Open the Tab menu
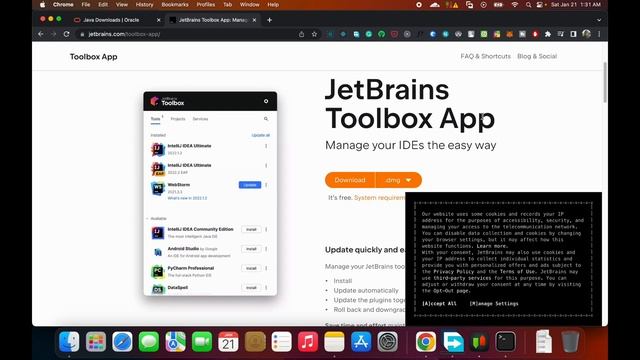 tap(227, 5)
